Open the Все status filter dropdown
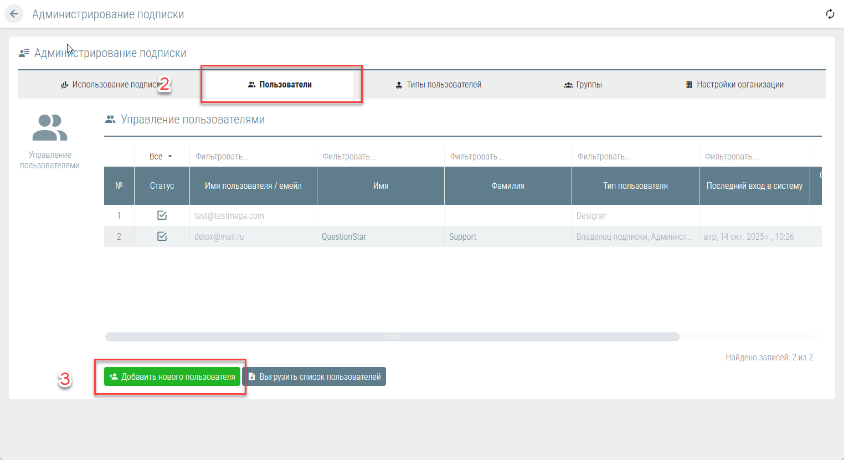844x460 pixels. pos(161,156)
